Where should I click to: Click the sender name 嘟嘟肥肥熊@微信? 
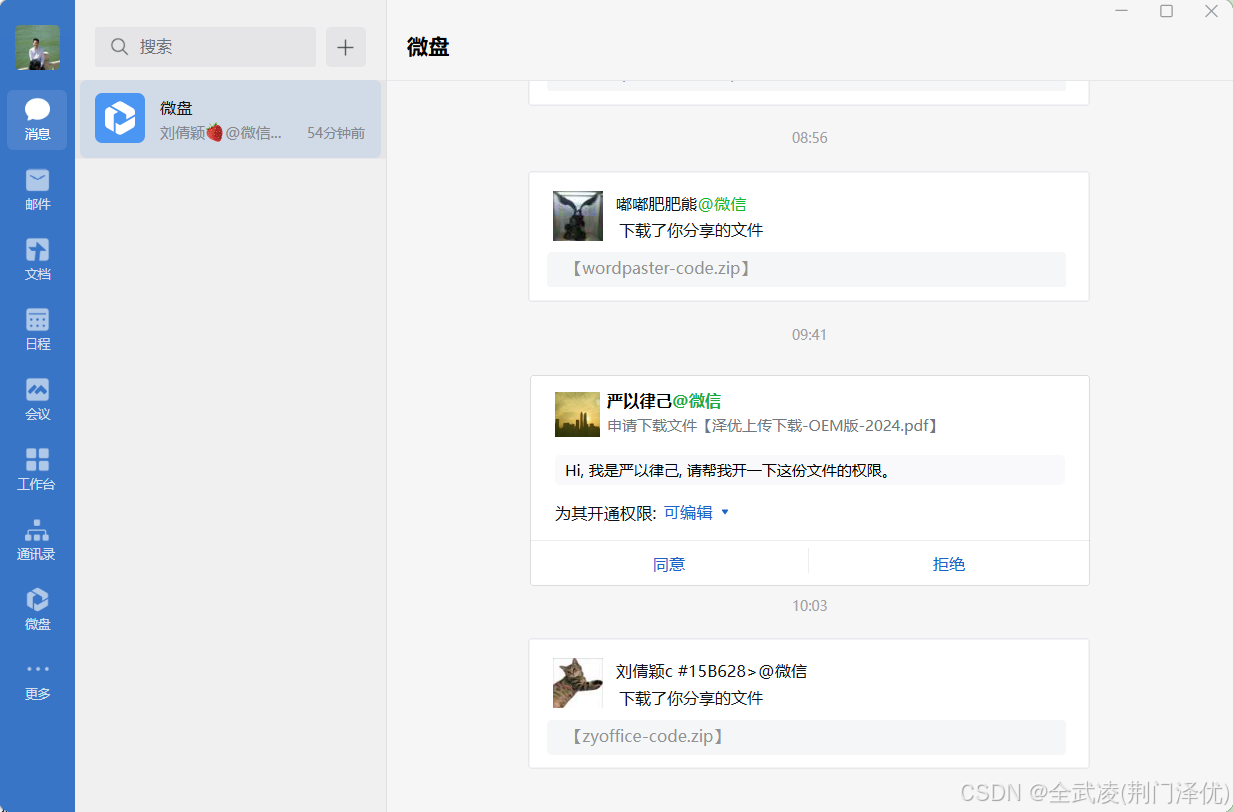(681, 204)
